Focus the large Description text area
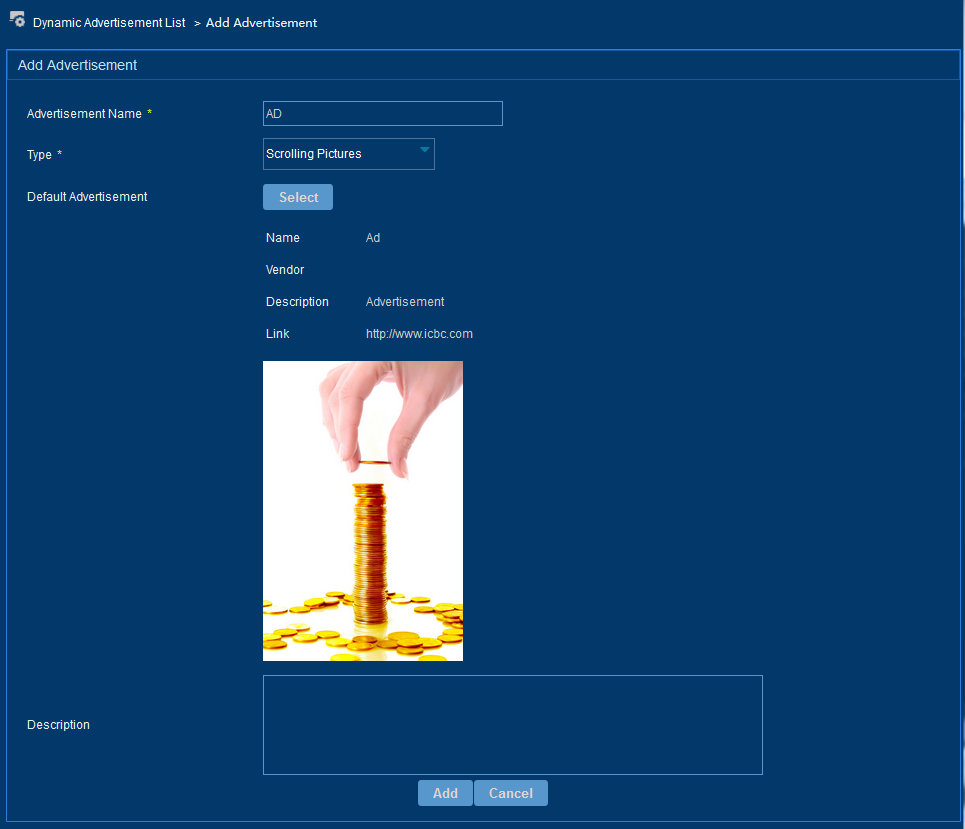Screen dimensions: 965x829 coord(513,725)
